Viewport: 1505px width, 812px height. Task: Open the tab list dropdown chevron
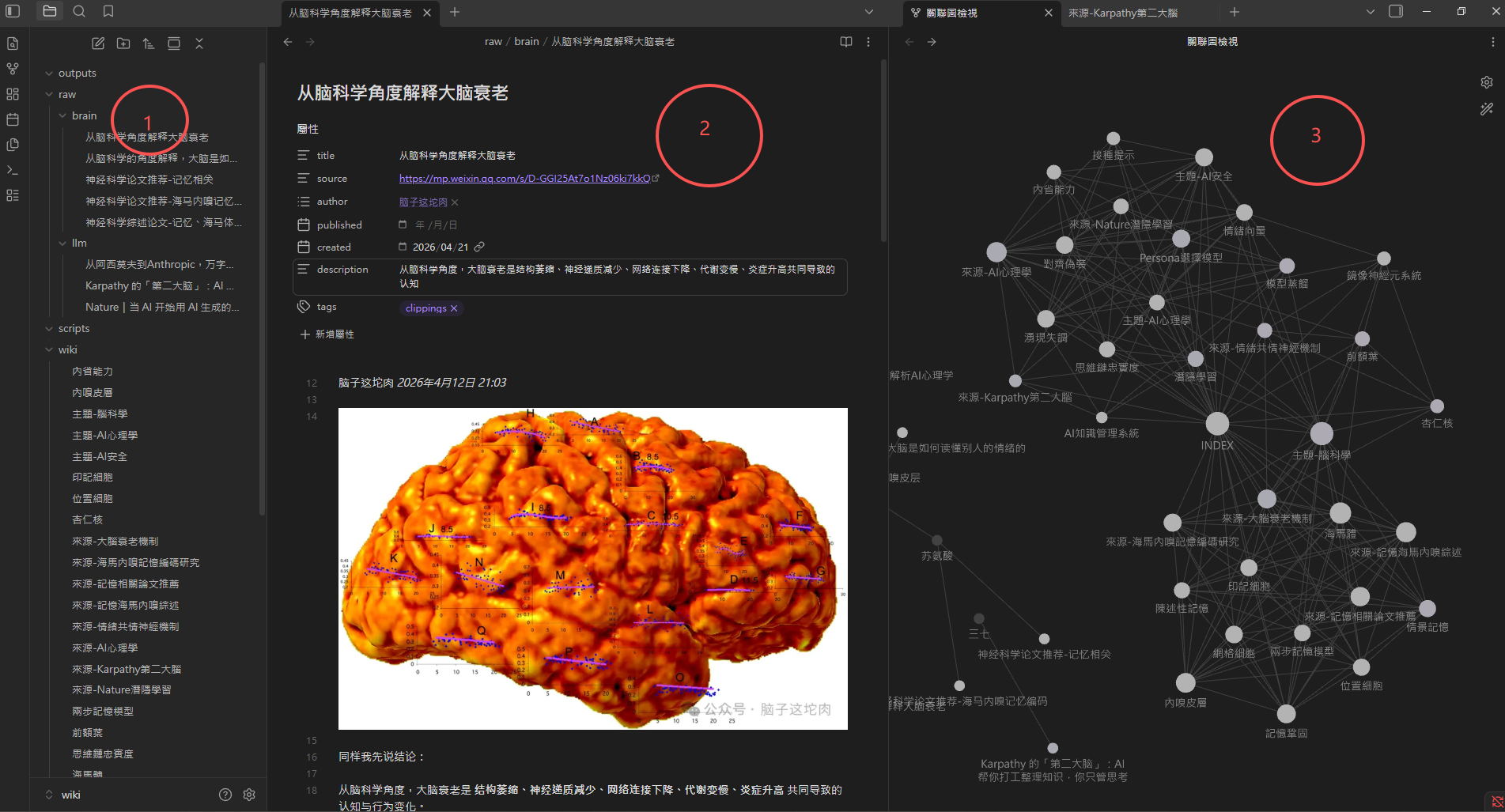[x=869, y=12]
